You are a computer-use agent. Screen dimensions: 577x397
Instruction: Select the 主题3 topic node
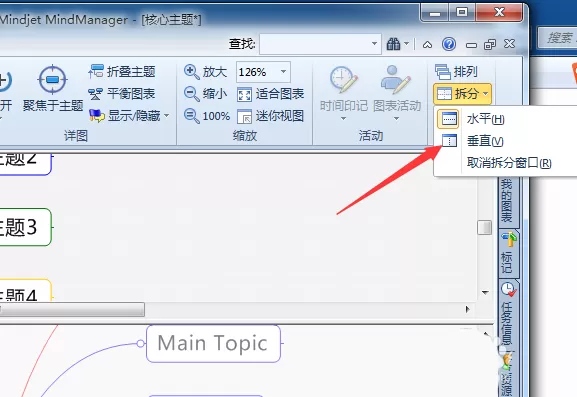[x=25, y=227]
